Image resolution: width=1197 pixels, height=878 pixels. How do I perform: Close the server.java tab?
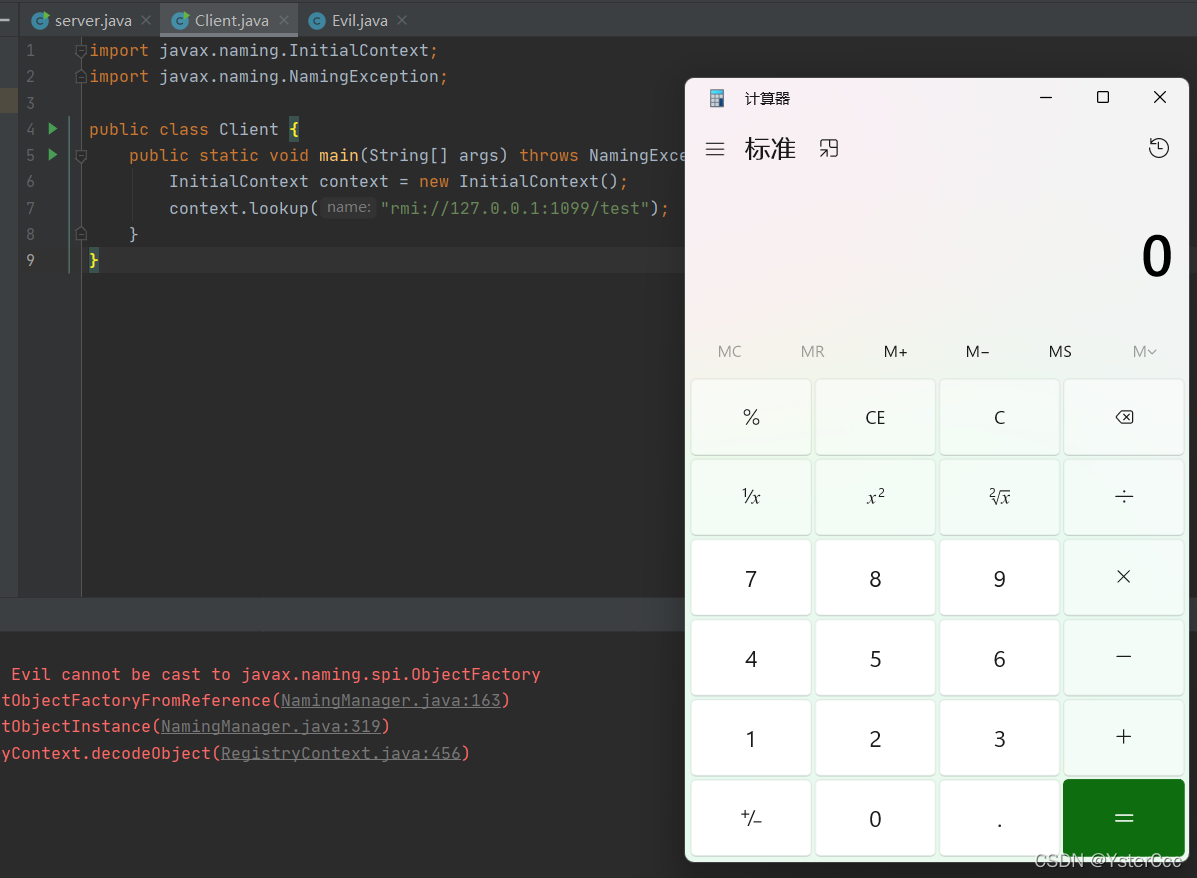tap(146, 20)
